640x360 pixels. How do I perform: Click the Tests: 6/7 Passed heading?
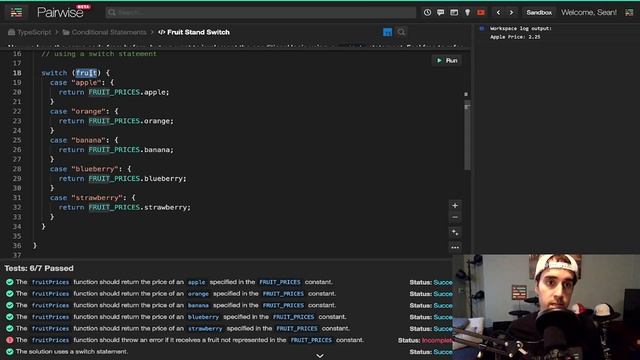(39, 268)
